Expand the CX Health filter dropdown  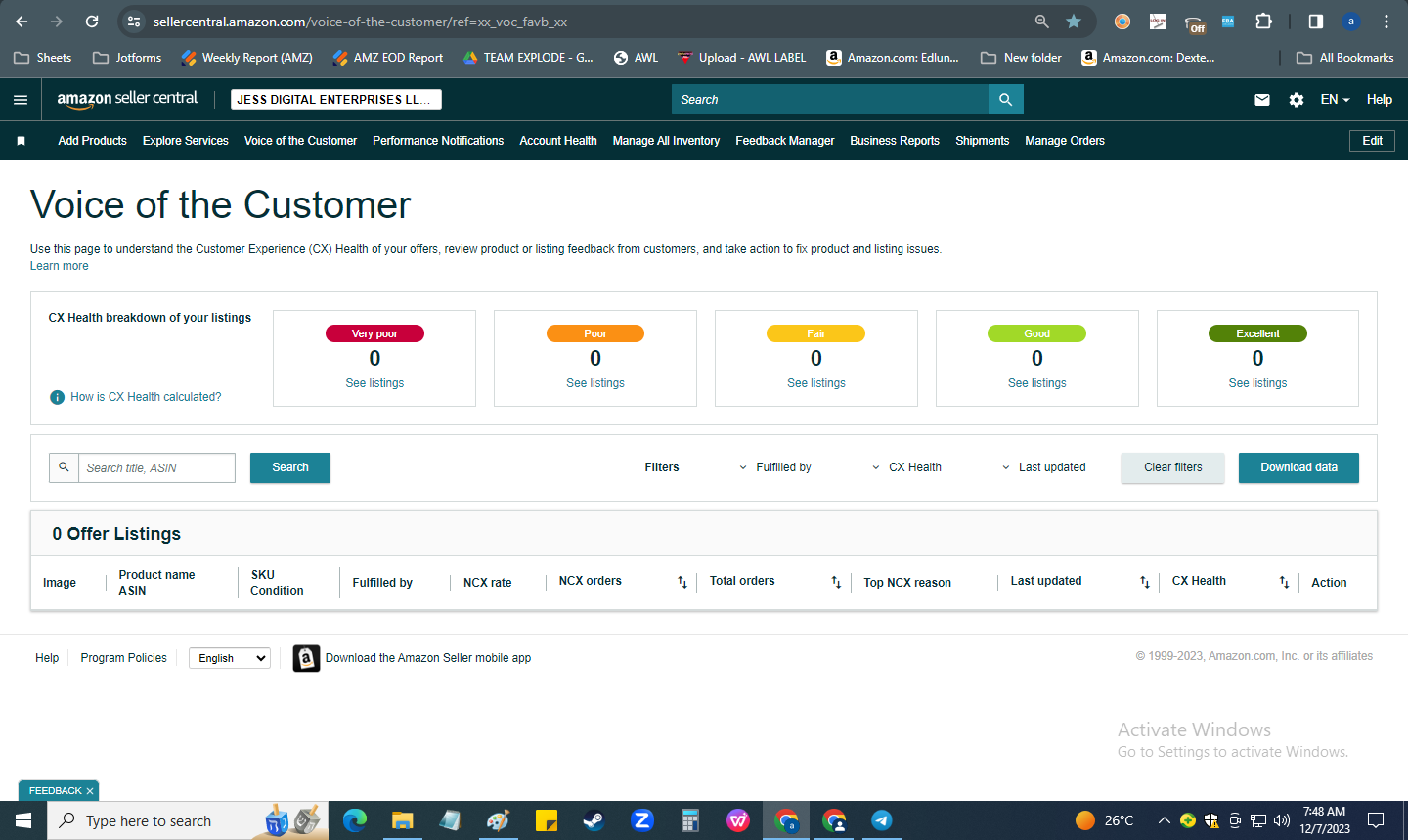(906, 467)
